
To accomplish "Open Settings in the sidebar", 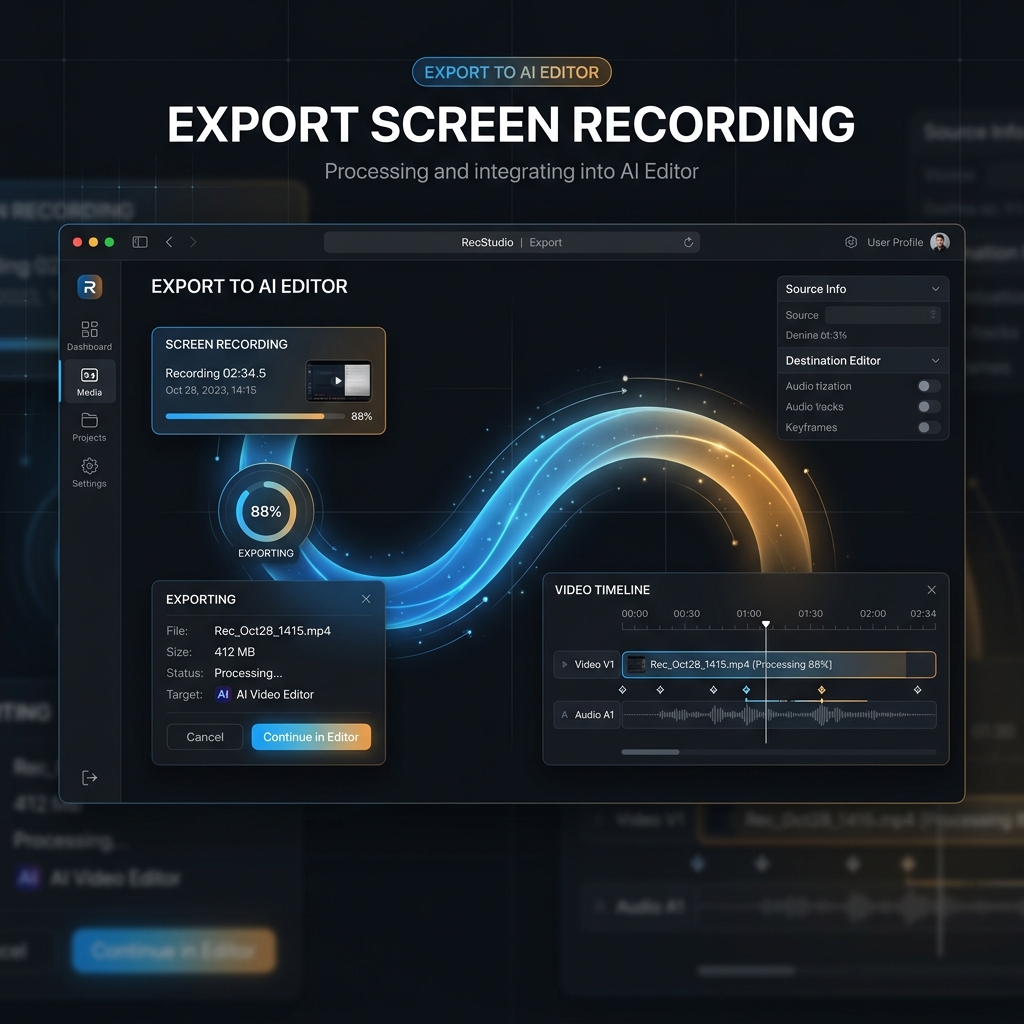I will pos(89,473).
